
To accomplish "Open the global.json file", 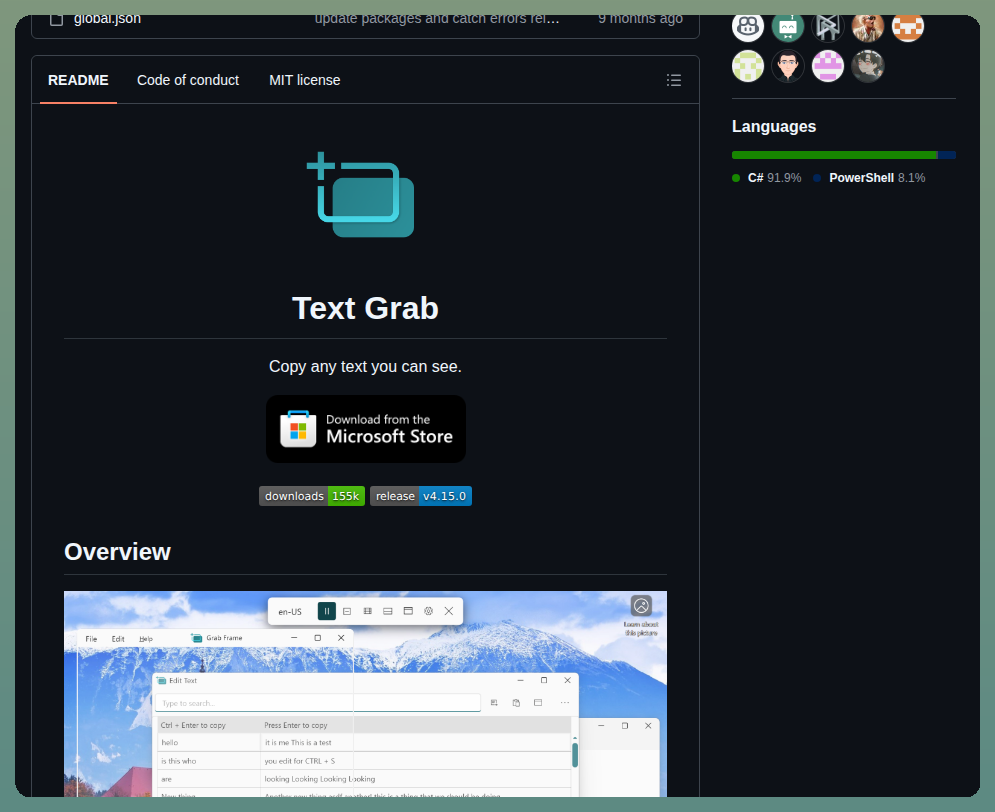I will pos(107,18).
